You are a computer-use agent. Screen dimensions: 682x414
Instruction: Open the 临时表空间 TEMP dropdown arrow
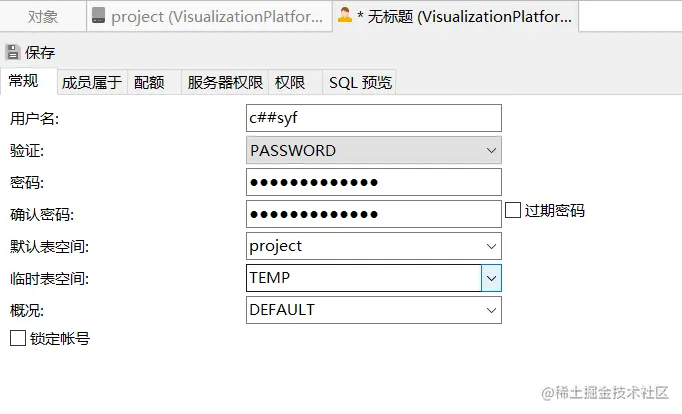point(490,278)
